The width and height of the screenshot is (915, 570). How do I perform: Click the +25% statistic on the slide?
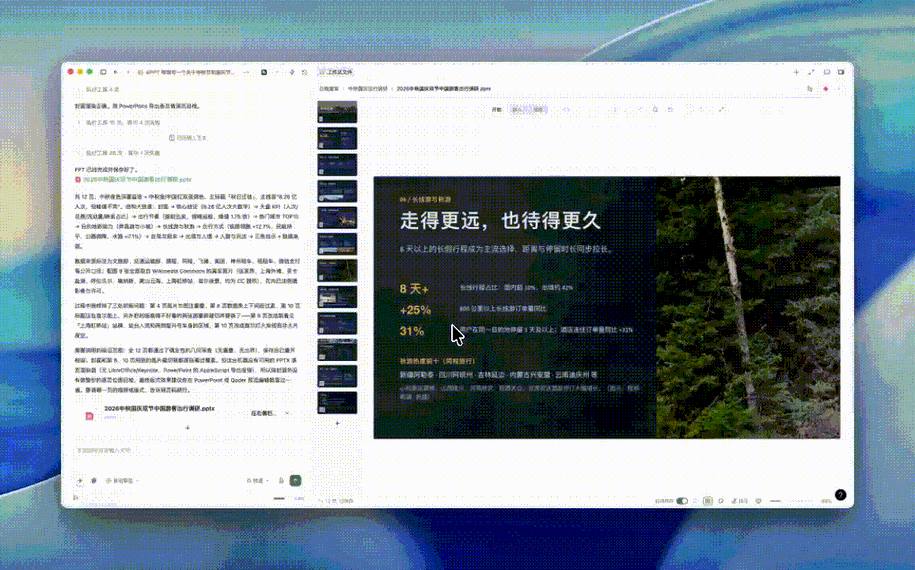pyautogui.click(x=415, y=310)
